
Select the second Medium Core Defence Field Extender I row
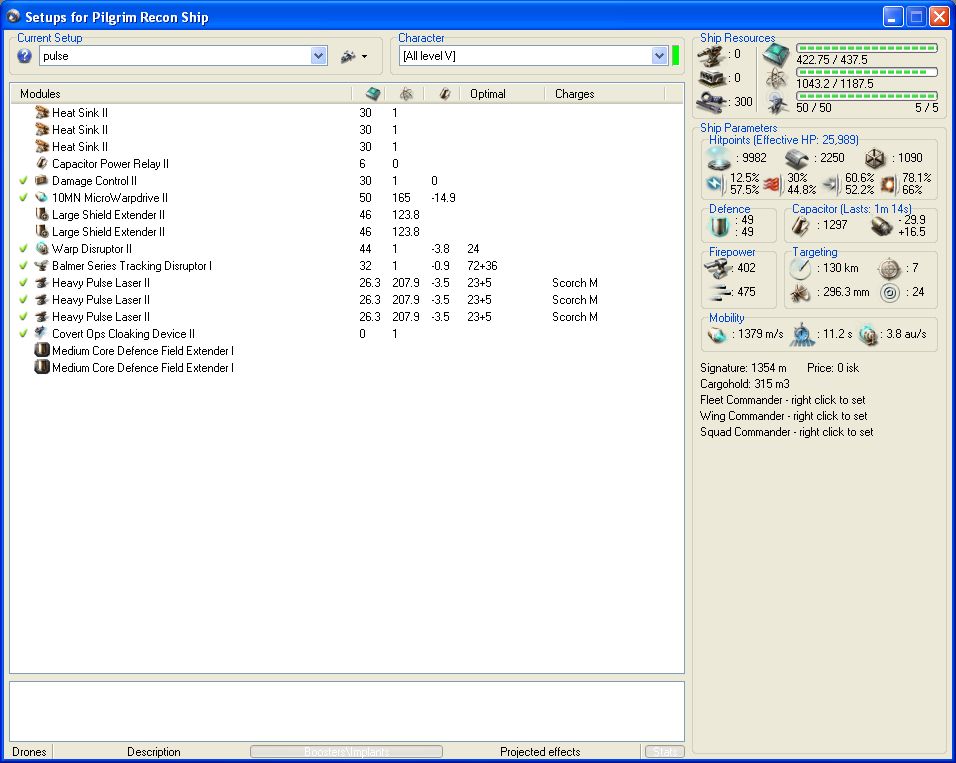point(347,368)
